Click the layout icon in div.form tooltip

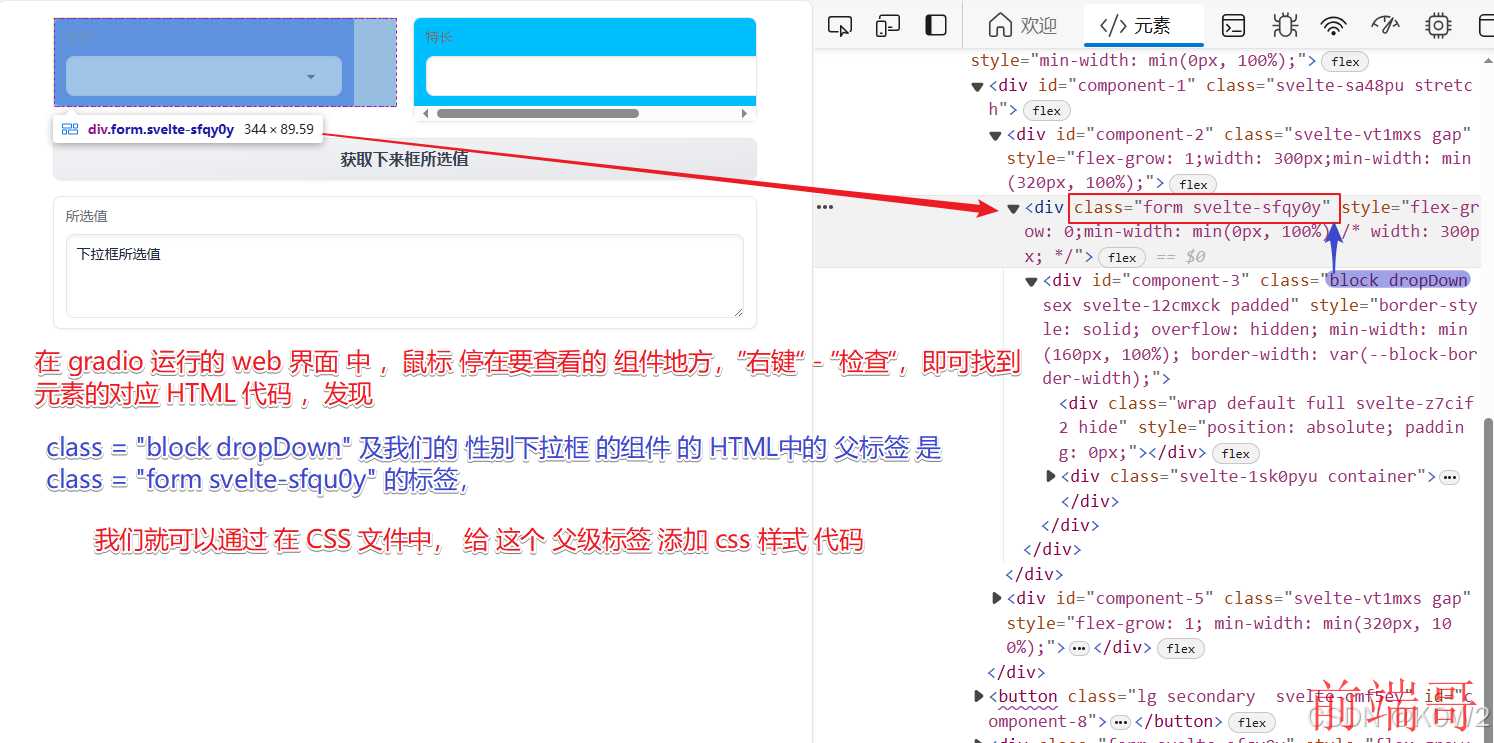[70, 129]
